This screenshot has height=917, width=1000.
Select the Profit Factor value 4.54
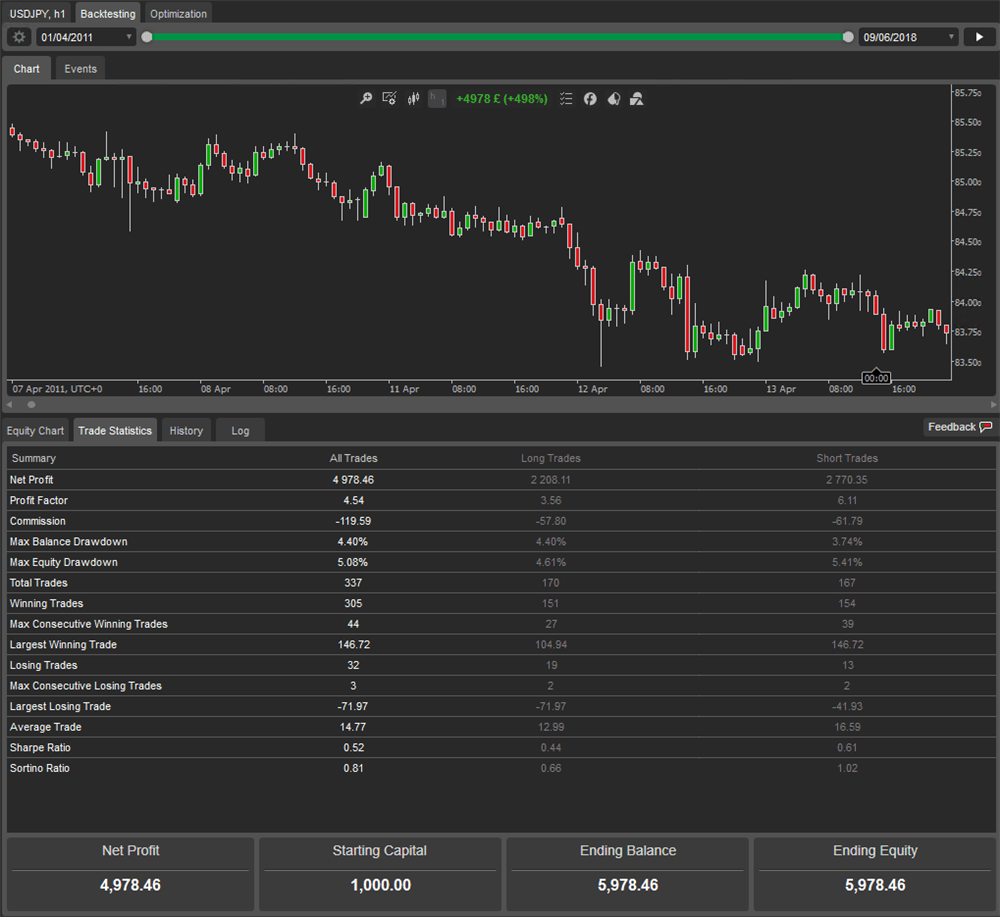[353, 500]
